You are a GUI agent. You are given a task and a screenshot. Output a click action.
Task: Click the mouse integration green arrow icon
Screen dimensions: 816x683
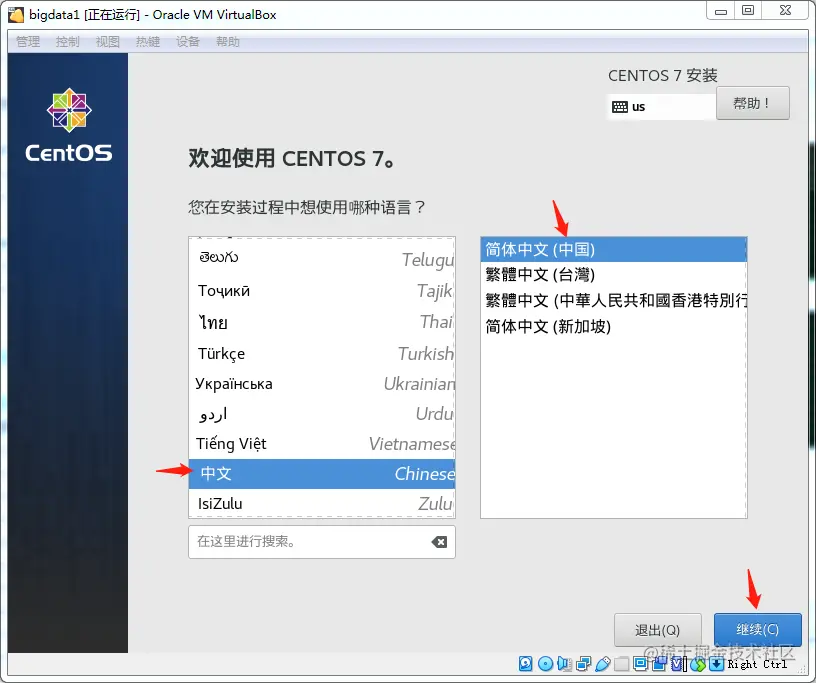[698, 664]
